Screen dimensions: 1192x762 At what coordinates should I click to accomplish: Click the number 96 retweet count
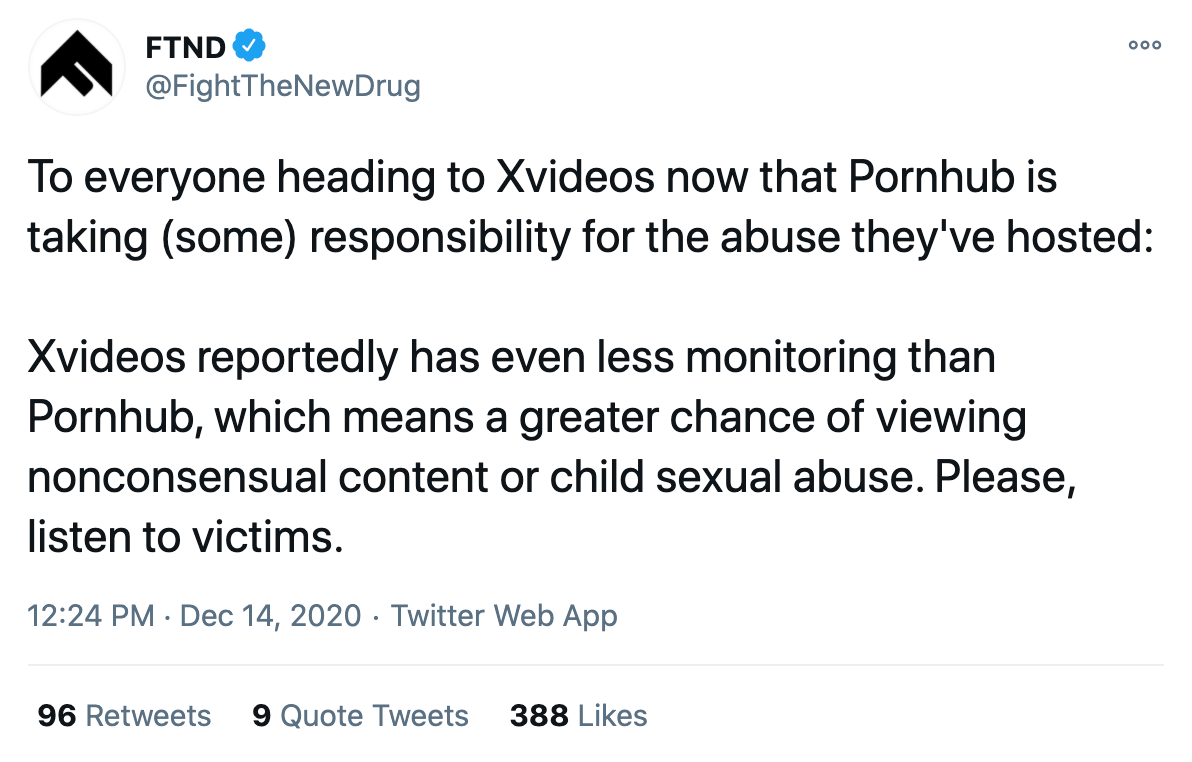click(x=57, y=716)
